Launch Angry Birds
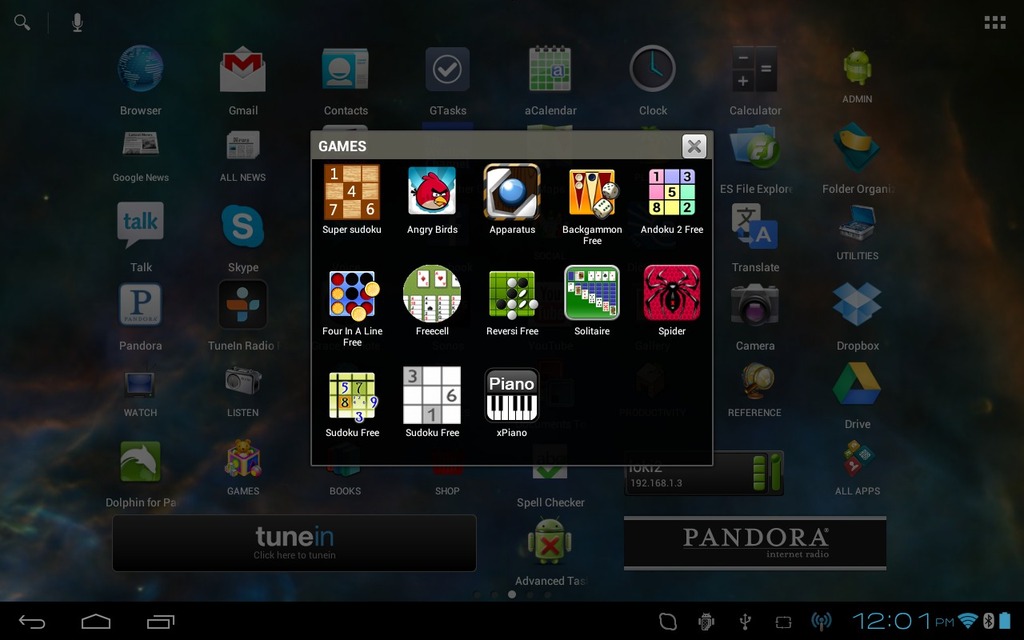This screenshot has height=640, width=1024. (x=432, y=192)
